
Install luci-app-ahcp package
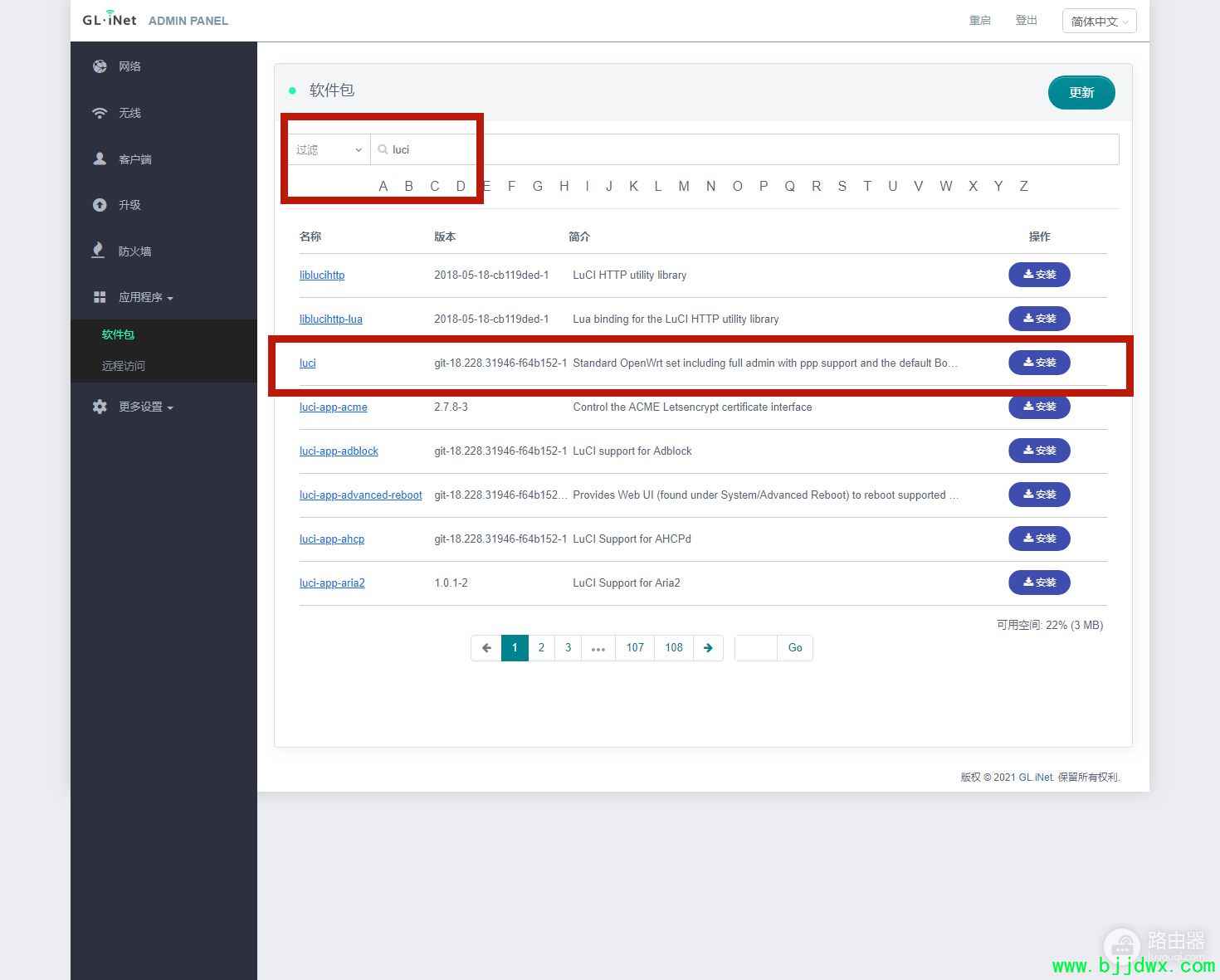[1039, 539]
